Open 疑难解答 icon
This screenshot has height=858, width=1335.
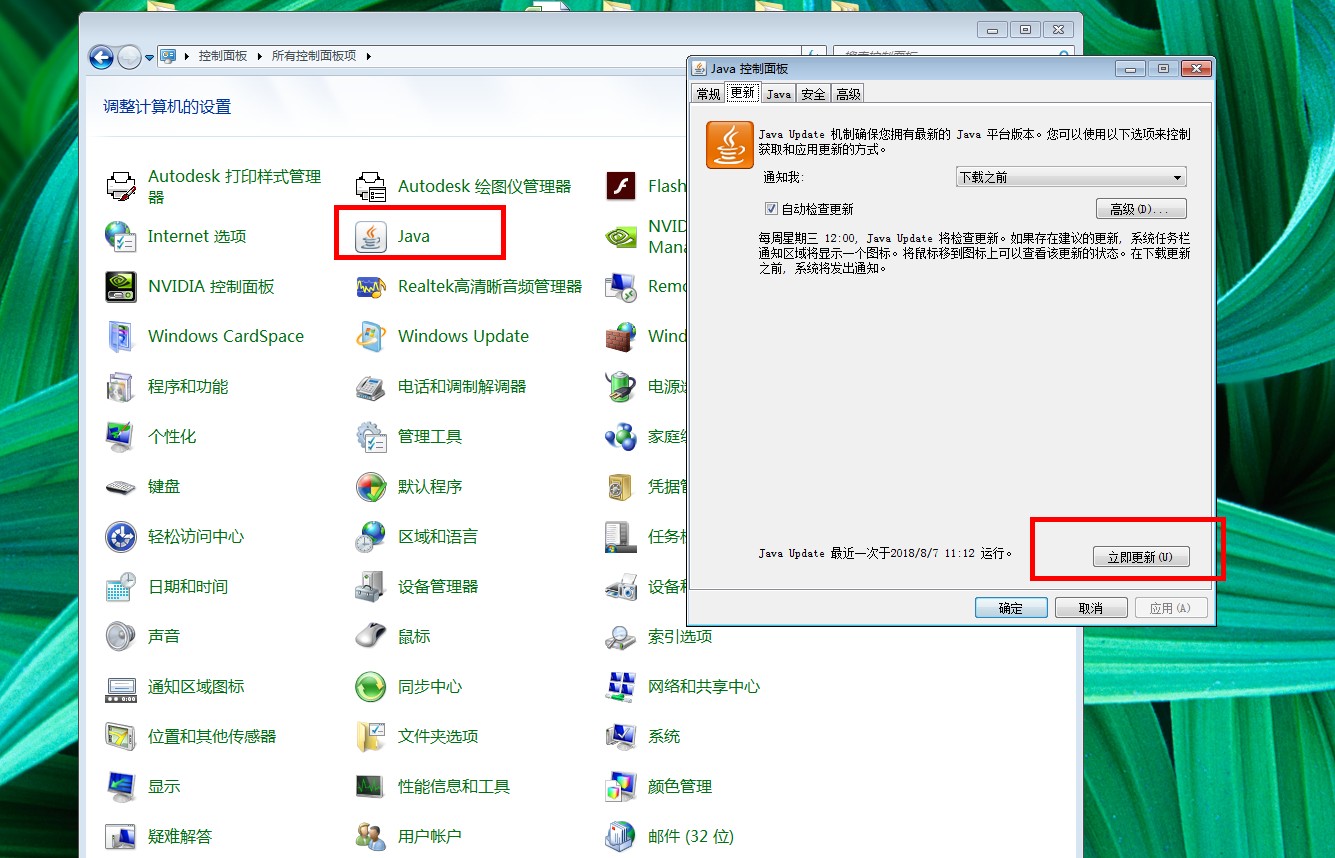pyautogui.click(x=121, y=836)
